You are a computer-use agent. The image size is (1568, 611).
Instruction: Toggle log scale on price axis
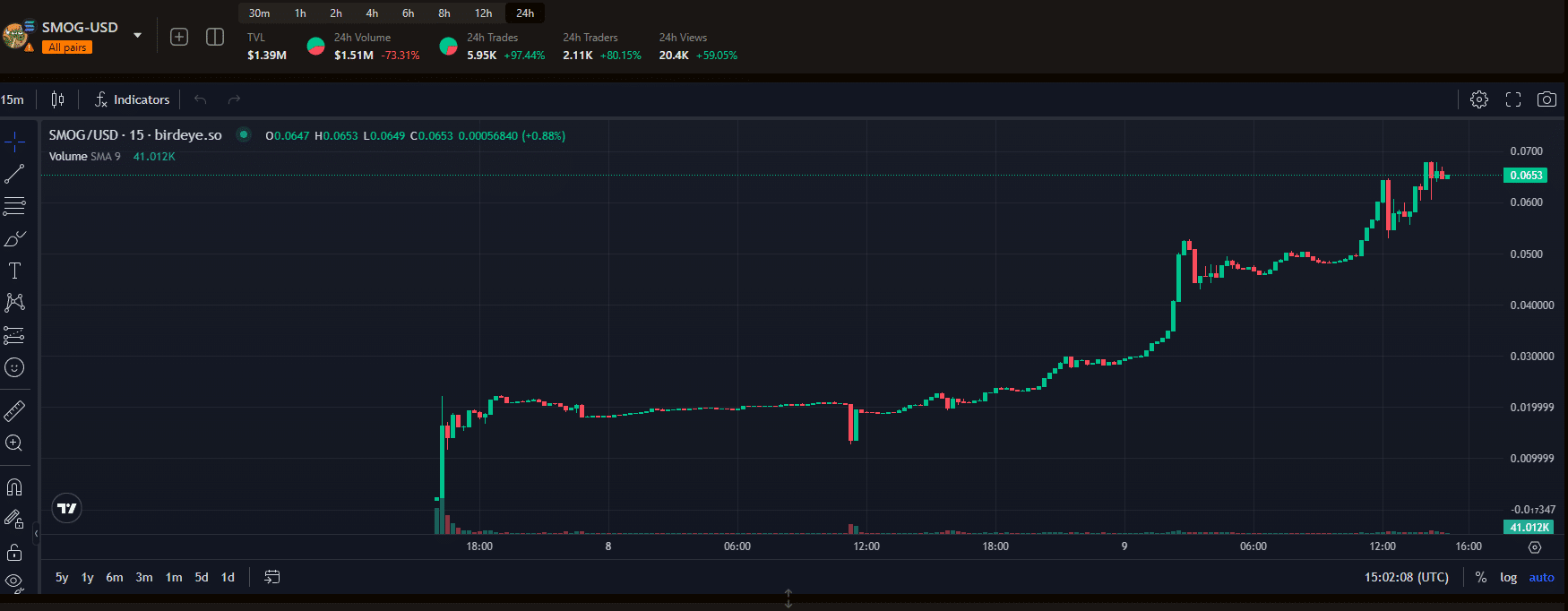[x=1508, y=578]
